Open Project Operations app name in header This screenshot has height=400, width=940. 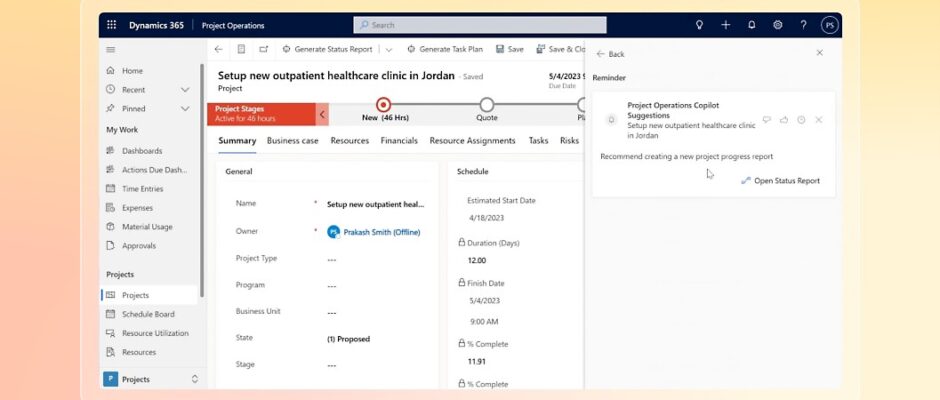click(233, 26)
